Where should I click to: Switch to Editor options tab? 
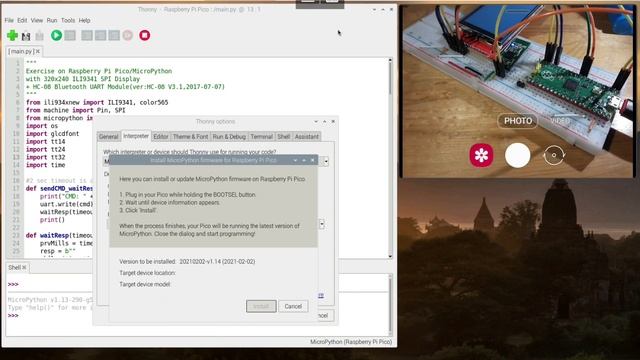160,137
